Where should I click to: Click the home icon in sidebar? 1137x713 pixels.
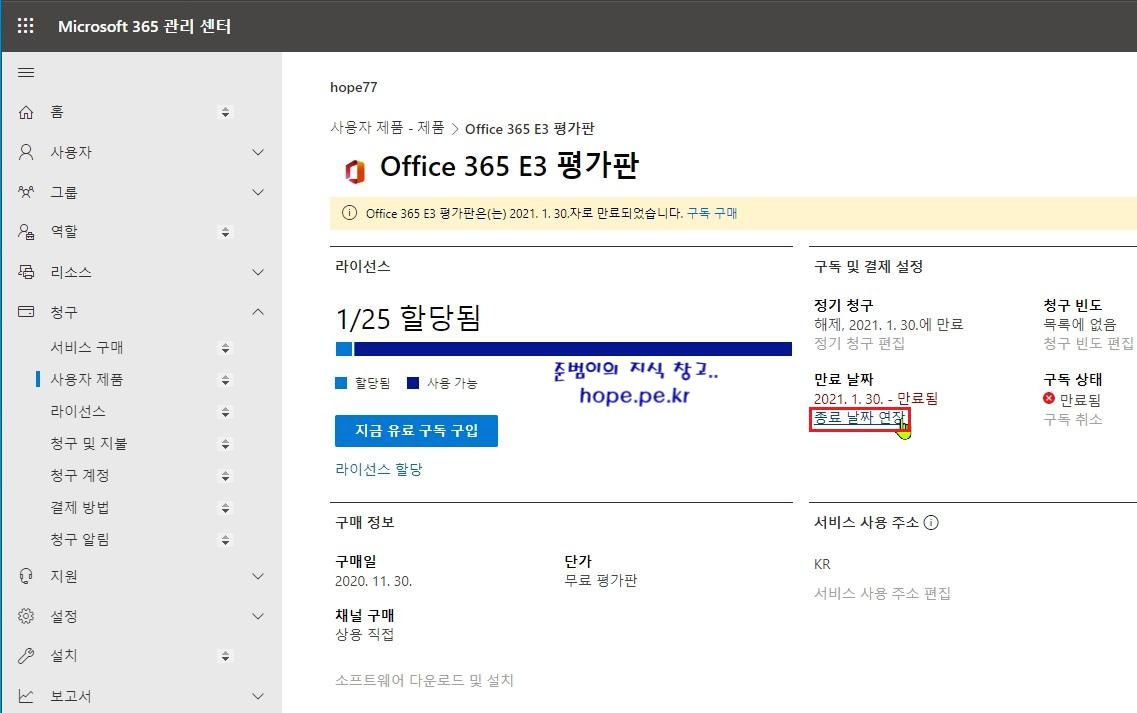click(x=26, y=112)
